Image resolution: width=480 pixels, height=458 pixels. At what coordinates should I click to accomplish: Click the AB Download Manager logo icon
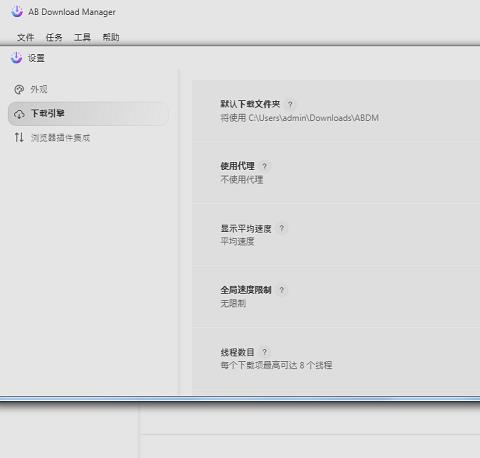[x=17, y=12]
